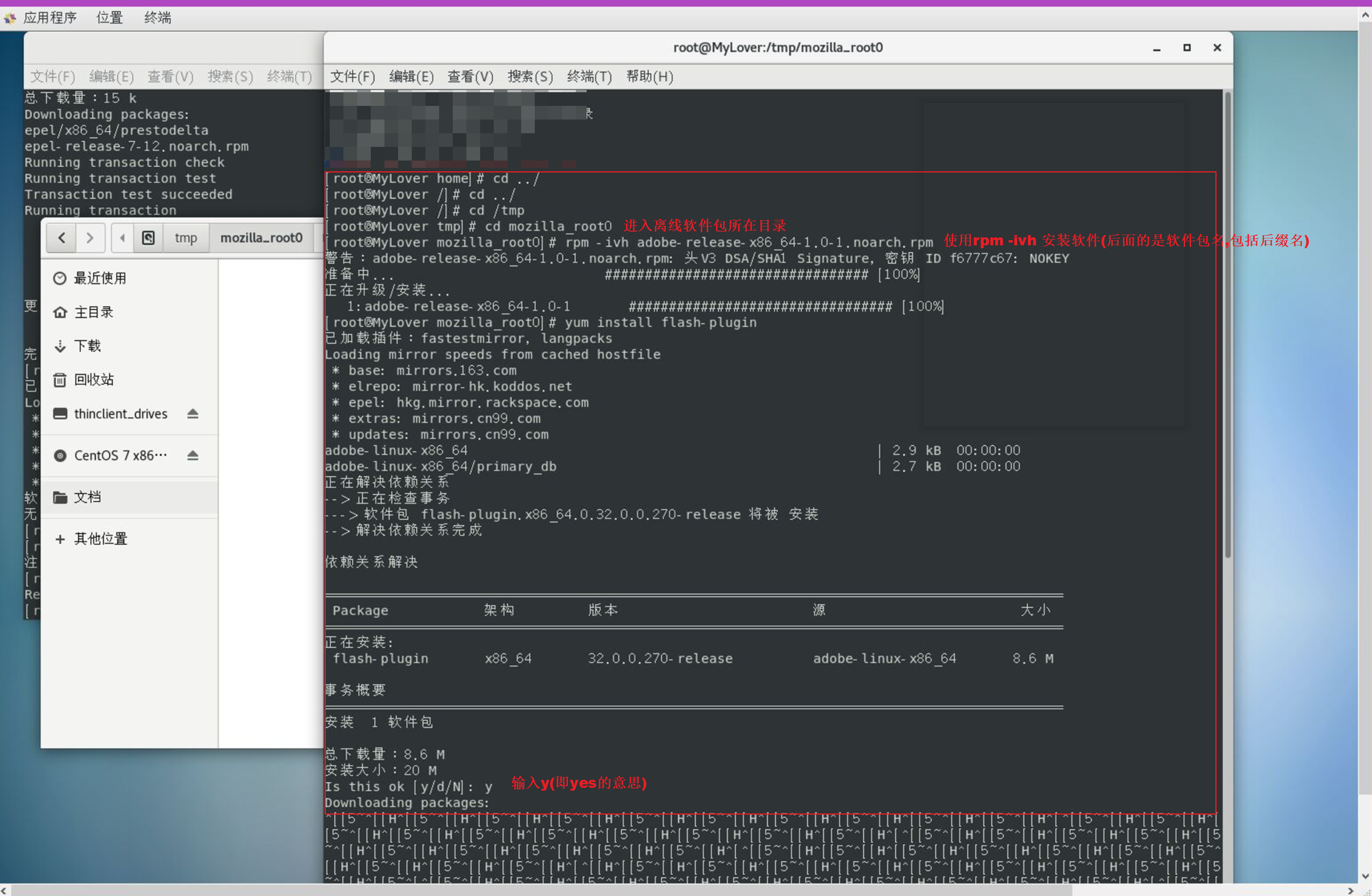Open the 终端 menu in top panel
Screen dimensions: 1372x896
tap(157, 18)
